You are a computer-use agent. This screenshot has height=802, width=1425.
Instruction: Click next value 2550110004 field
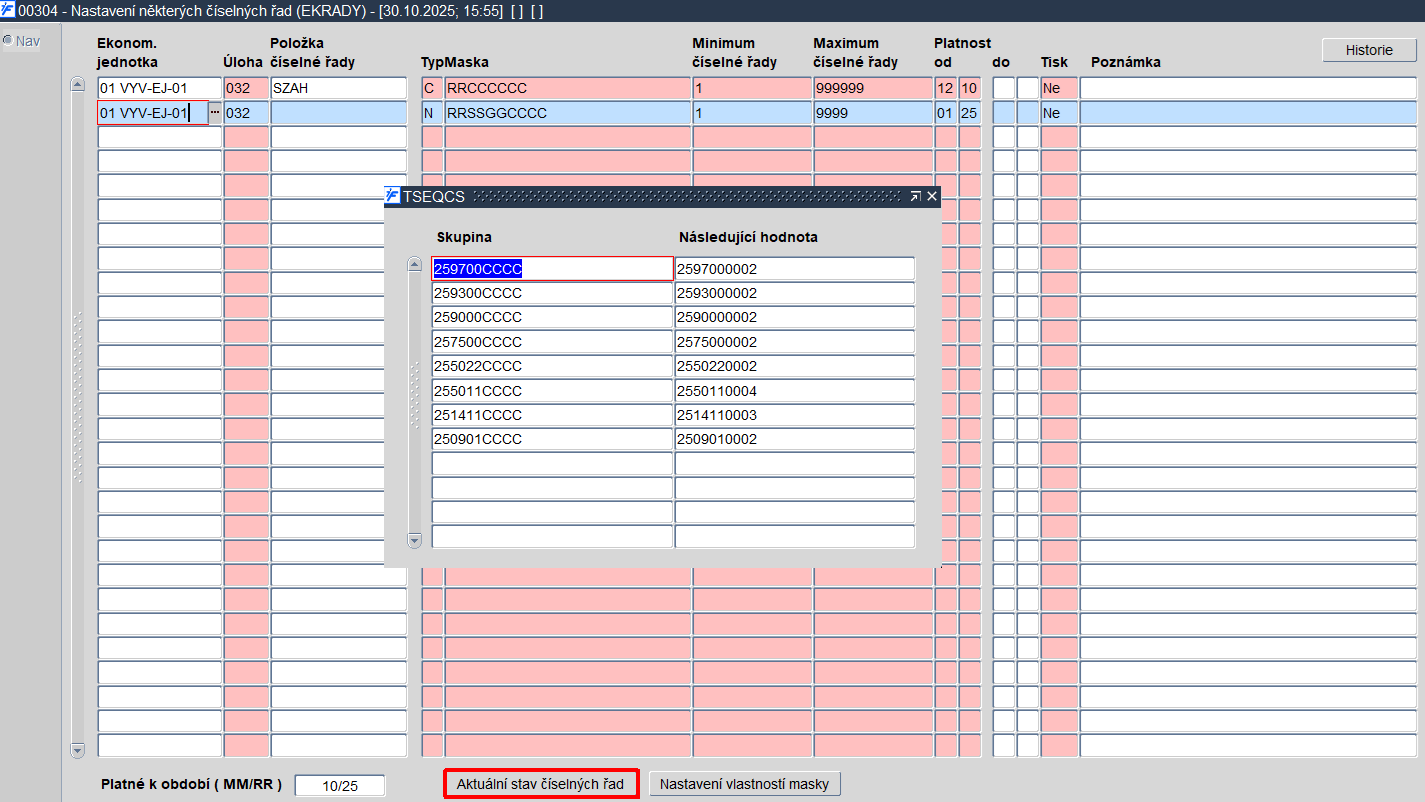tap(794, 391)
